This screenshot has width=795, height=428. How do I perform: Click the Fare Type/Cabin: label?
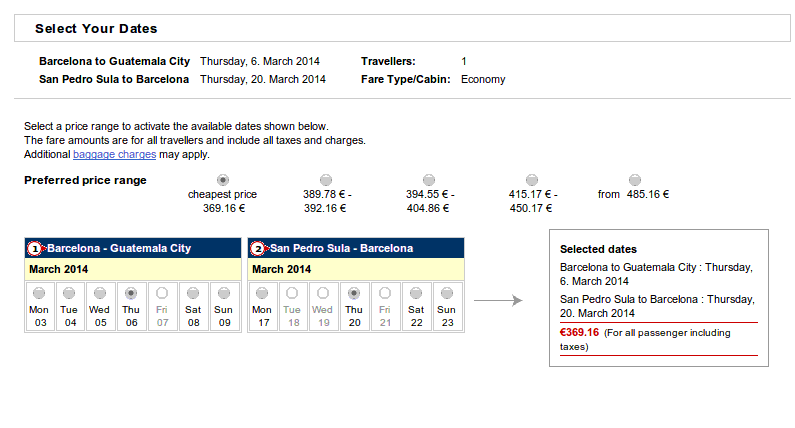click(x=406, y=79)
